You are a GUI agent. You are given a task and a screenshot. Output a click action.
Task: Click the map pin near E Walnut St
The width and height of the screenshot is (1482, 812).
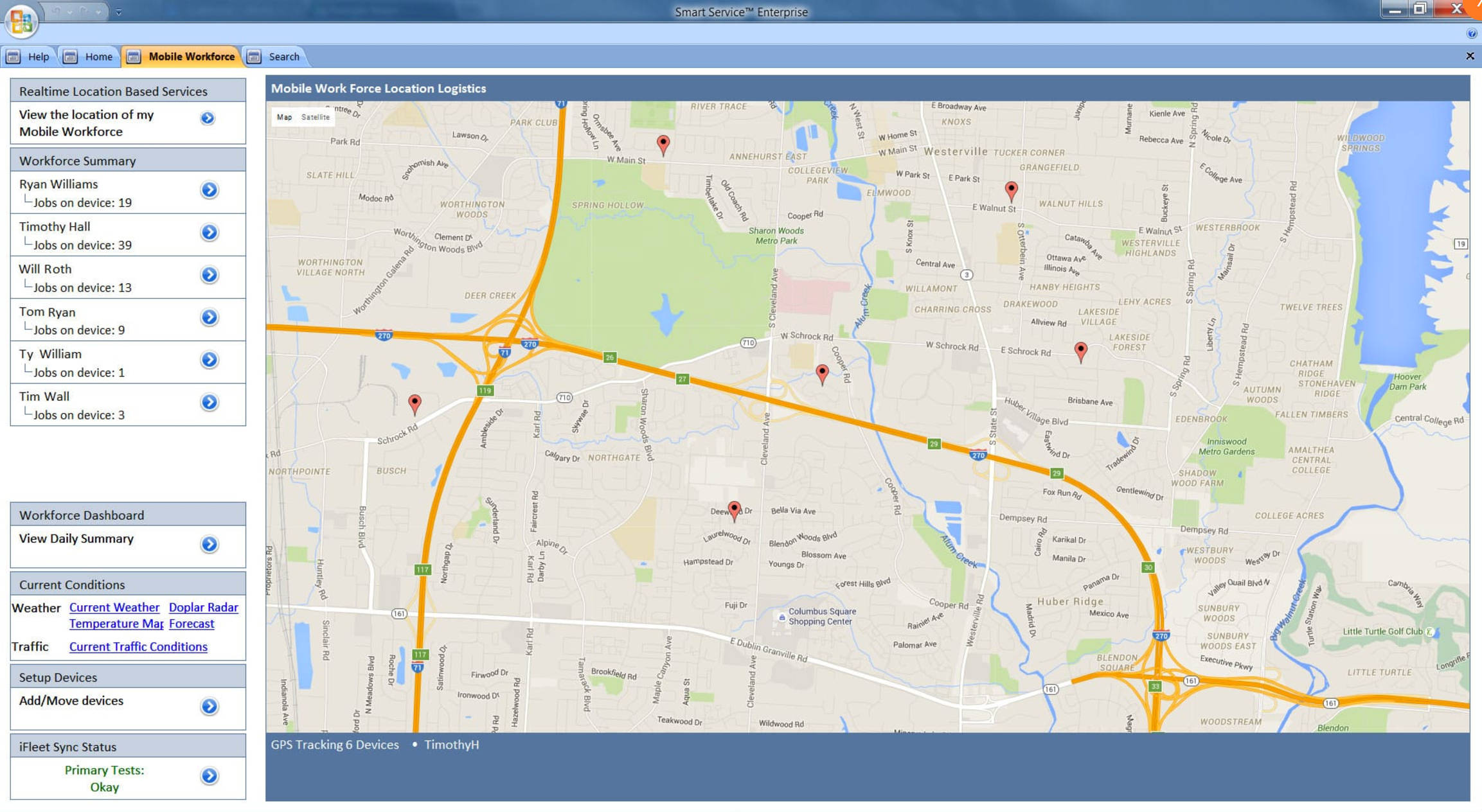[x=1011, y=190]
